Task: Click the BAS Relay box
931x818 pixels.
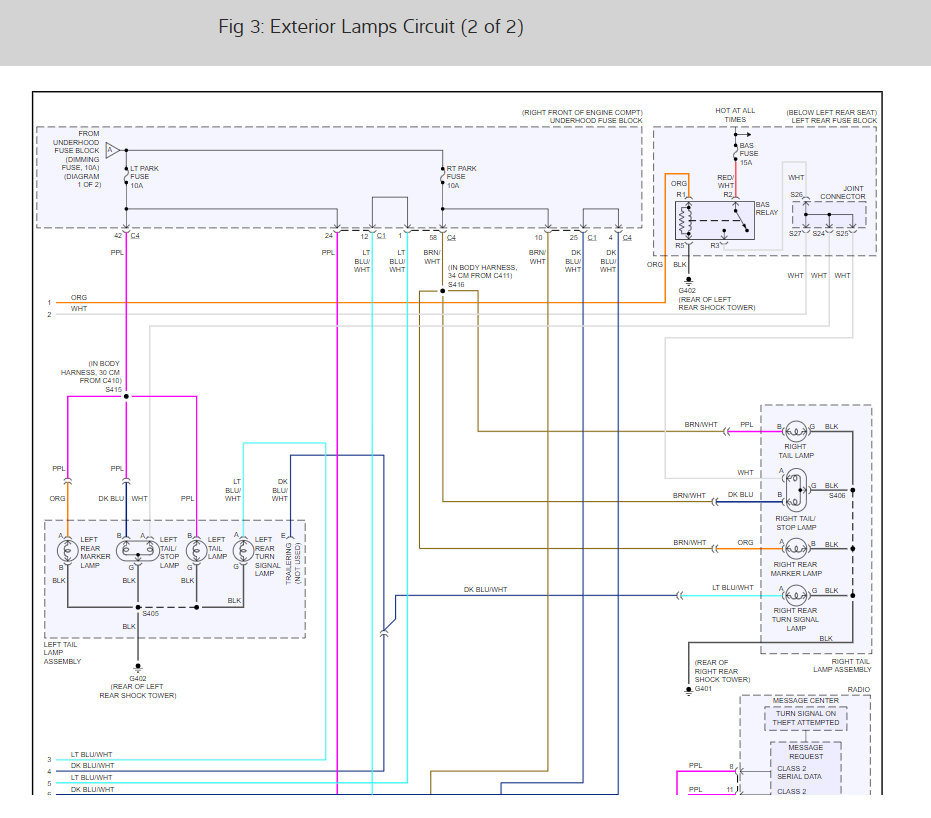Action: tap(715, 220)
